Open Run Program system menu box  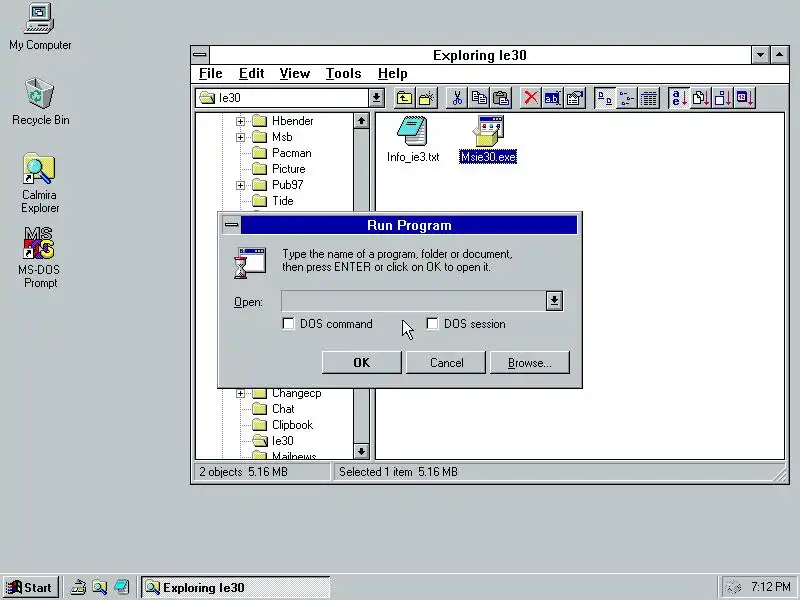(x=232, y=224)
